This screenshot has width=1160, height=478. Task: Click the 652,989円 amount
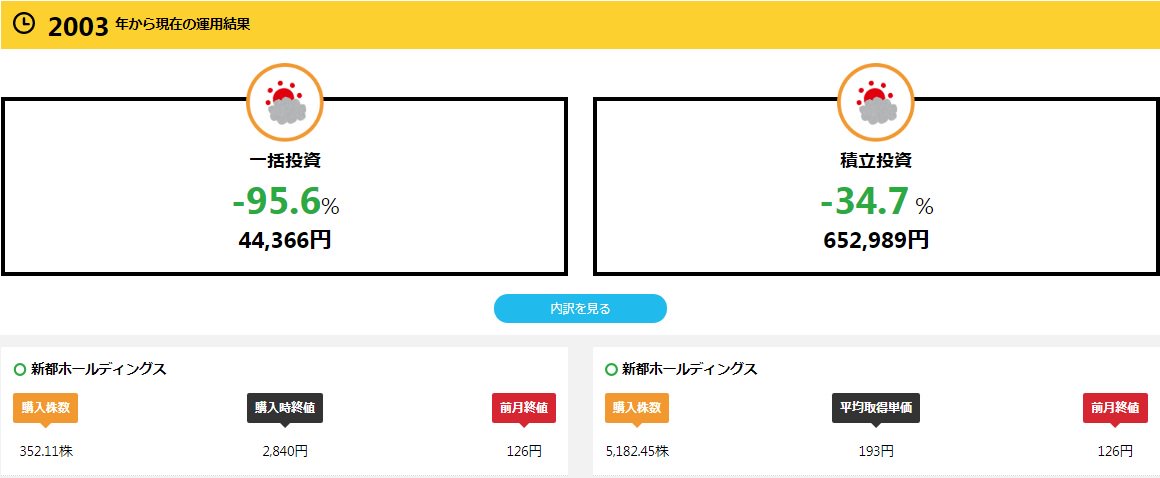tap(876, 240)
